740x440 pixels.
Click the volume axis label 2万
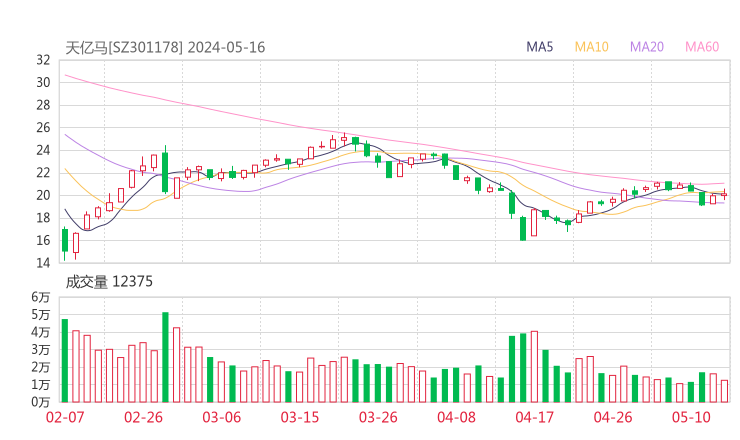41,367
